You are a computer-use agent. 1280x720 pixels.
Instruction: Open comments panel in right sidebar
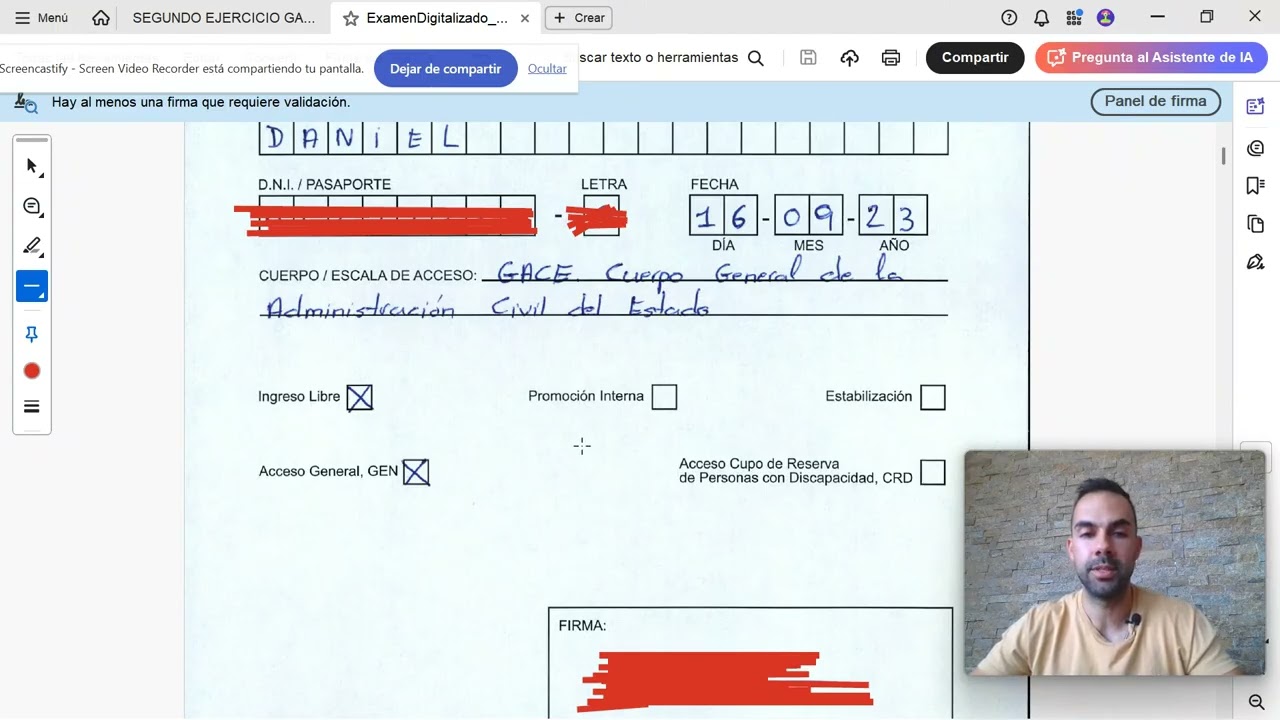pos(1256,148)
